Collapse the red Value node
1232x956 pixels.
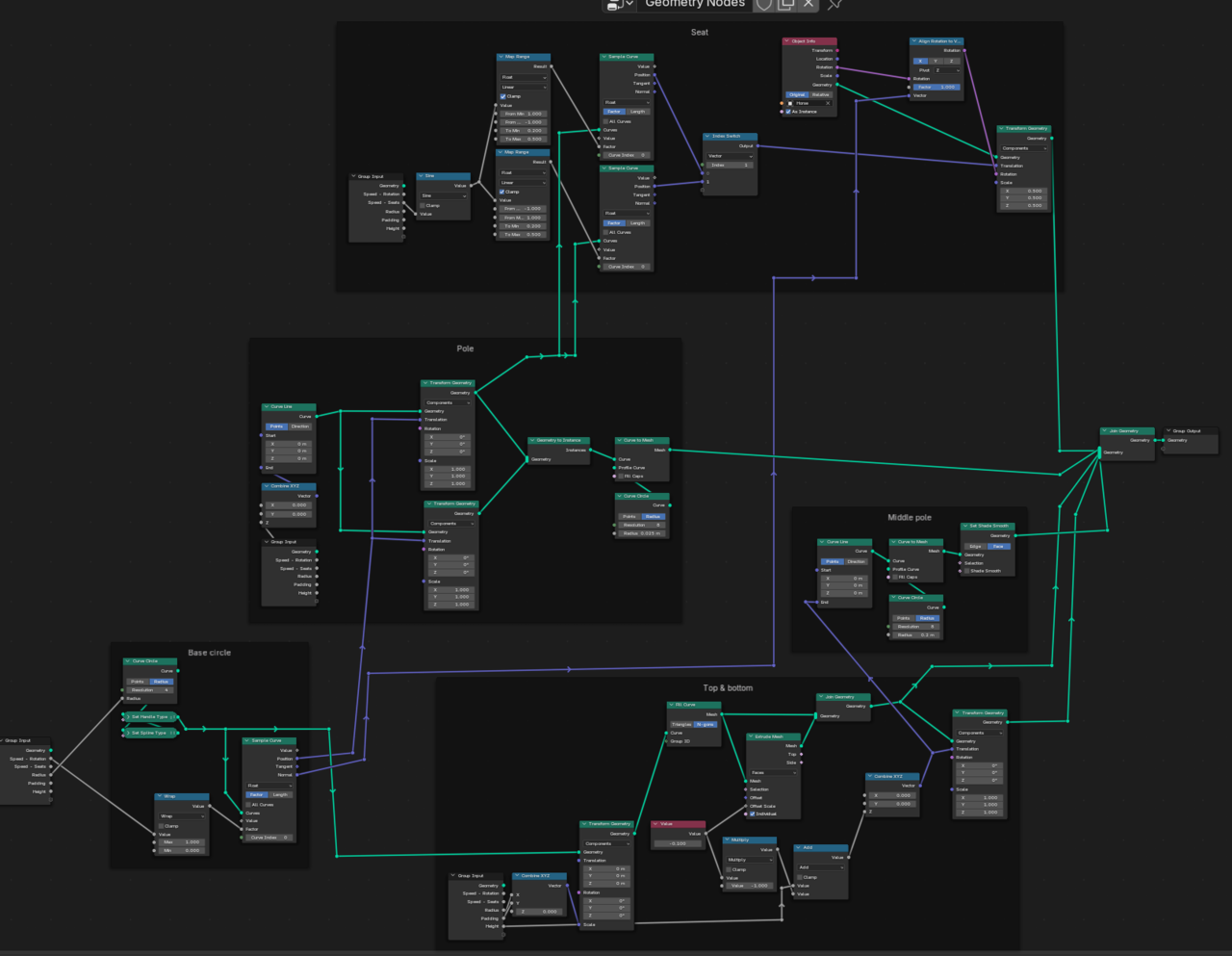click(656, 824)
